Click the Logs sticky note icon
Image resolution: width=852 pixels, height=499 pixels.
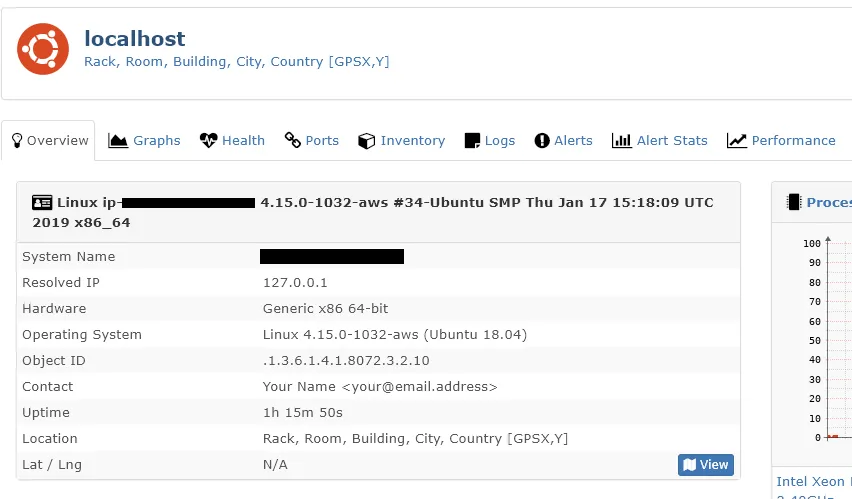coord(472,141)
